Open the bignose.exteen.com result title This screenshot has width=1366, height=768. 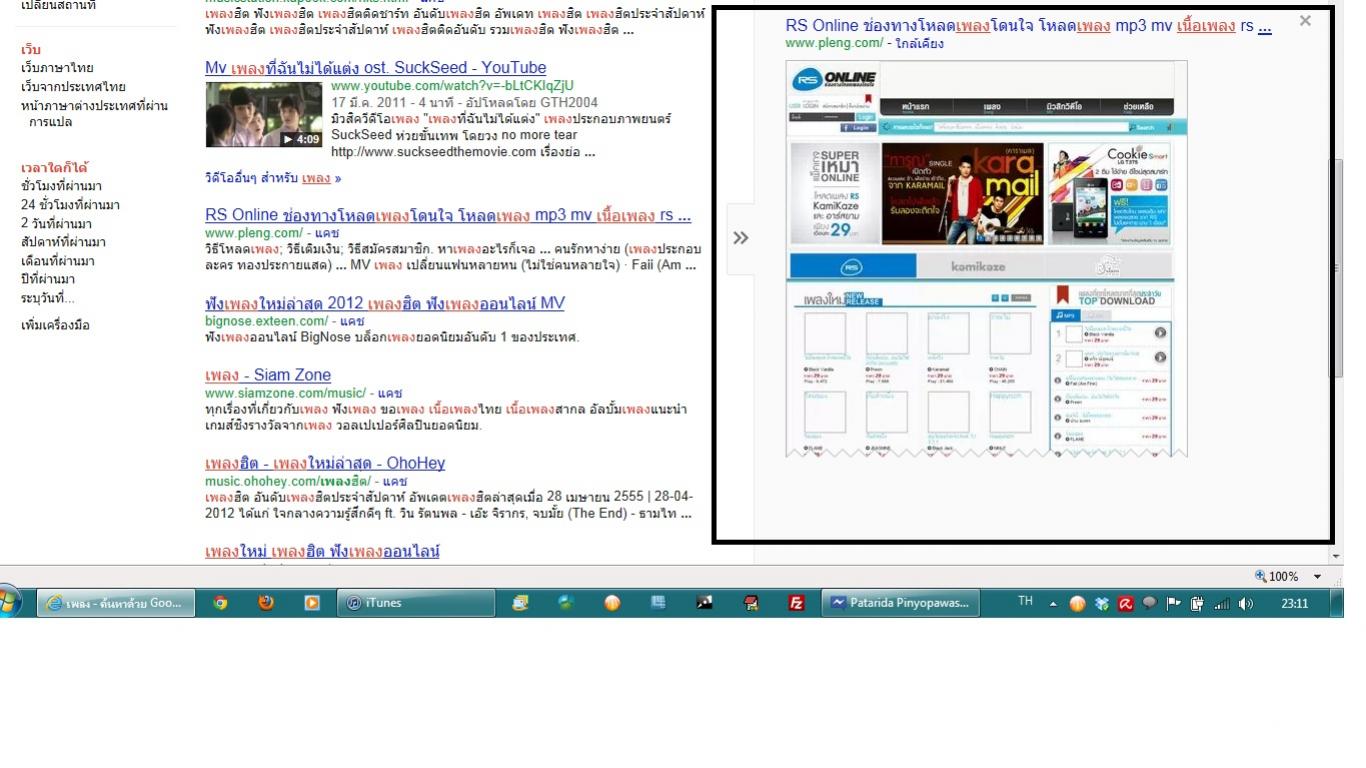[x=385, y=303]
